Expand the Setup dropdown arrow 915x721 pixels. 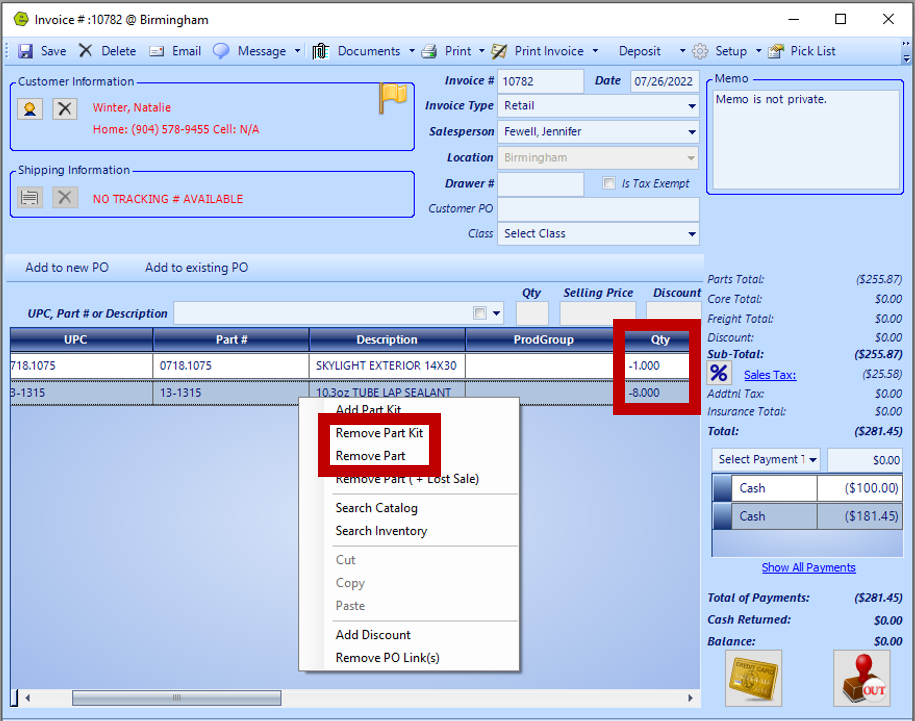pyautogui.click(x=759, y=51)
